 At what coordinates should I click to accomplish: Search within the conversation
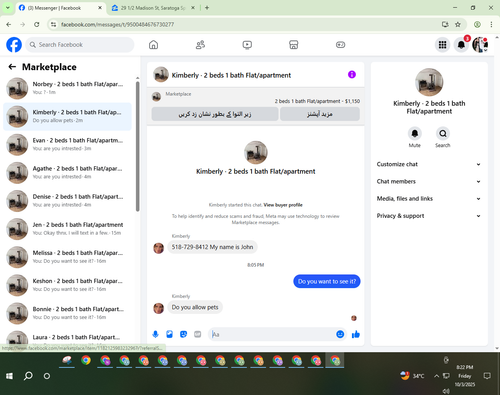point(443,134)
